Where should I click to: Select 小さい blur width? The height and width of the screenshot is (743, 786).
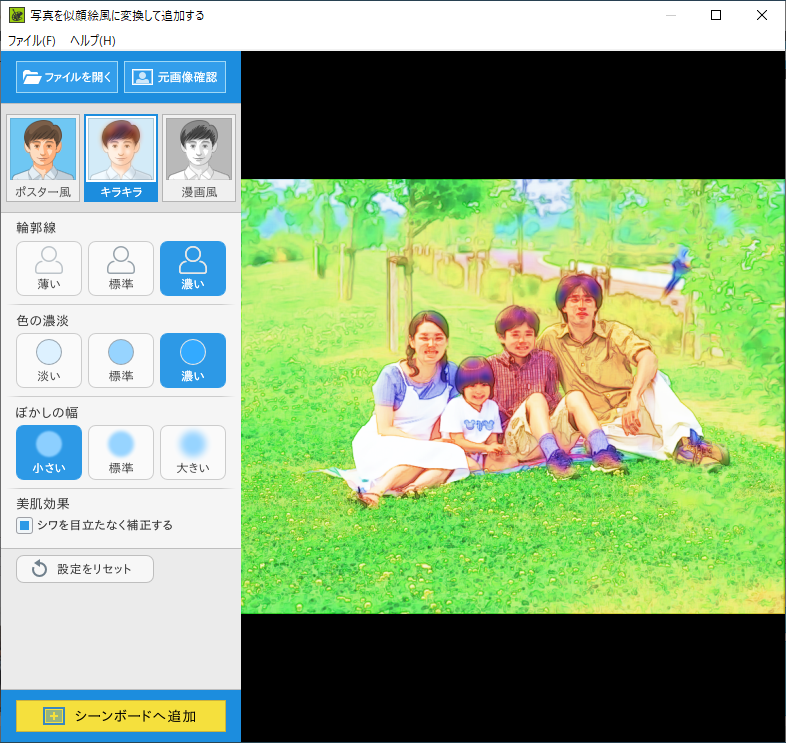tap(49, 452)
